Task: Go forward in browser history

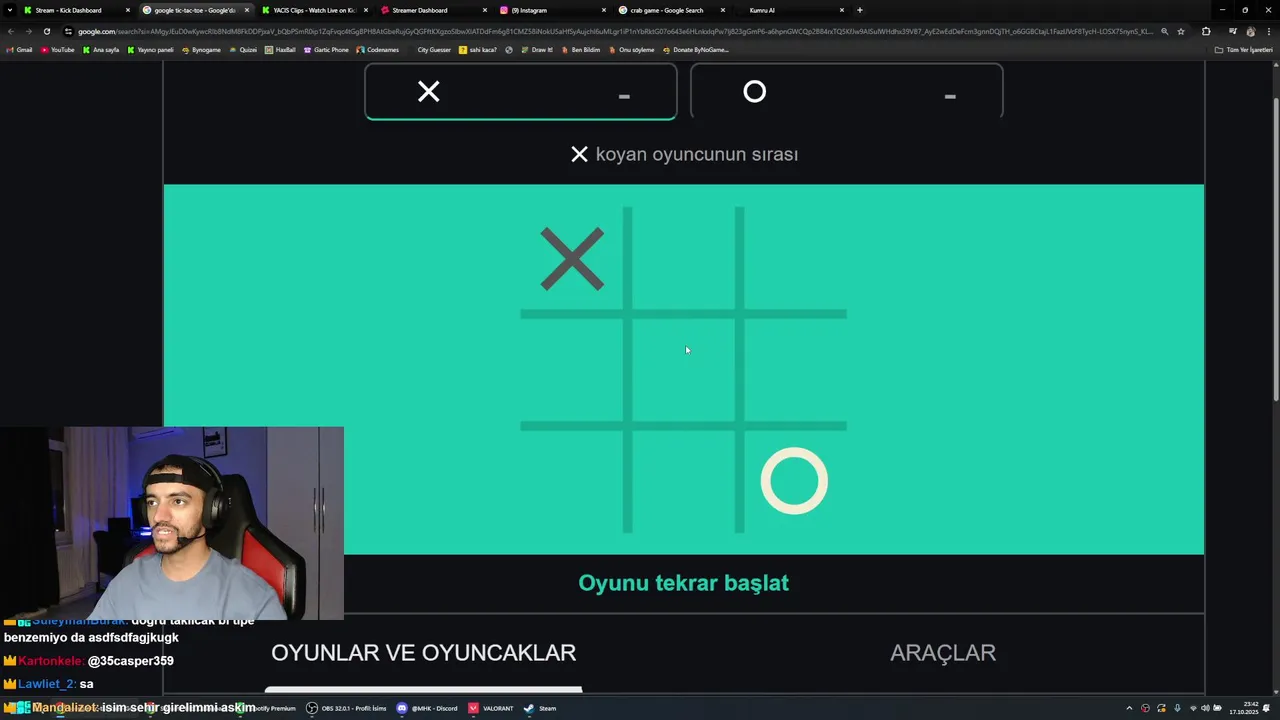Action: (28, 31)
